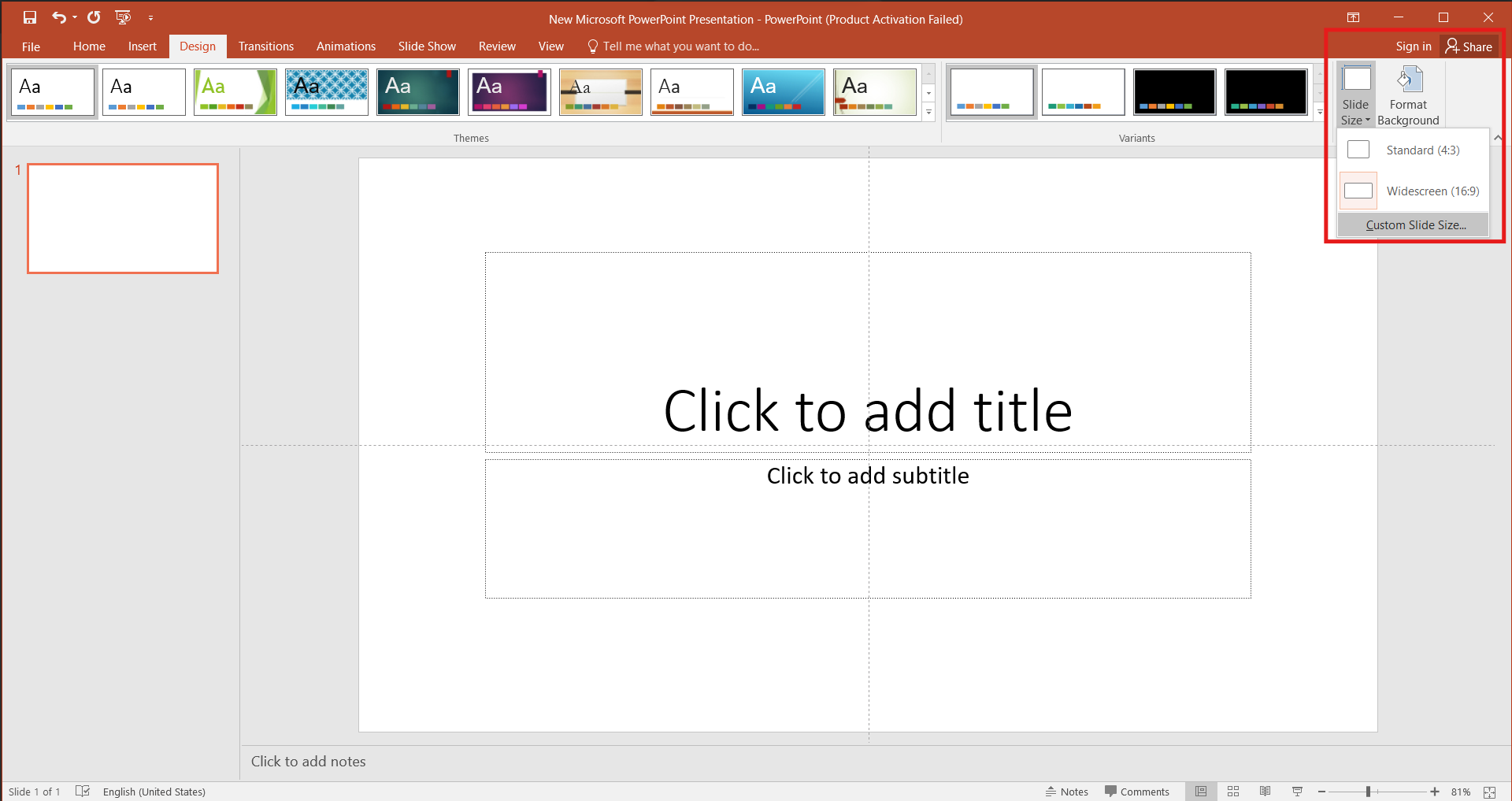Select the first white variant
This screenshot has width=1512, height=801.
(992, 92)
